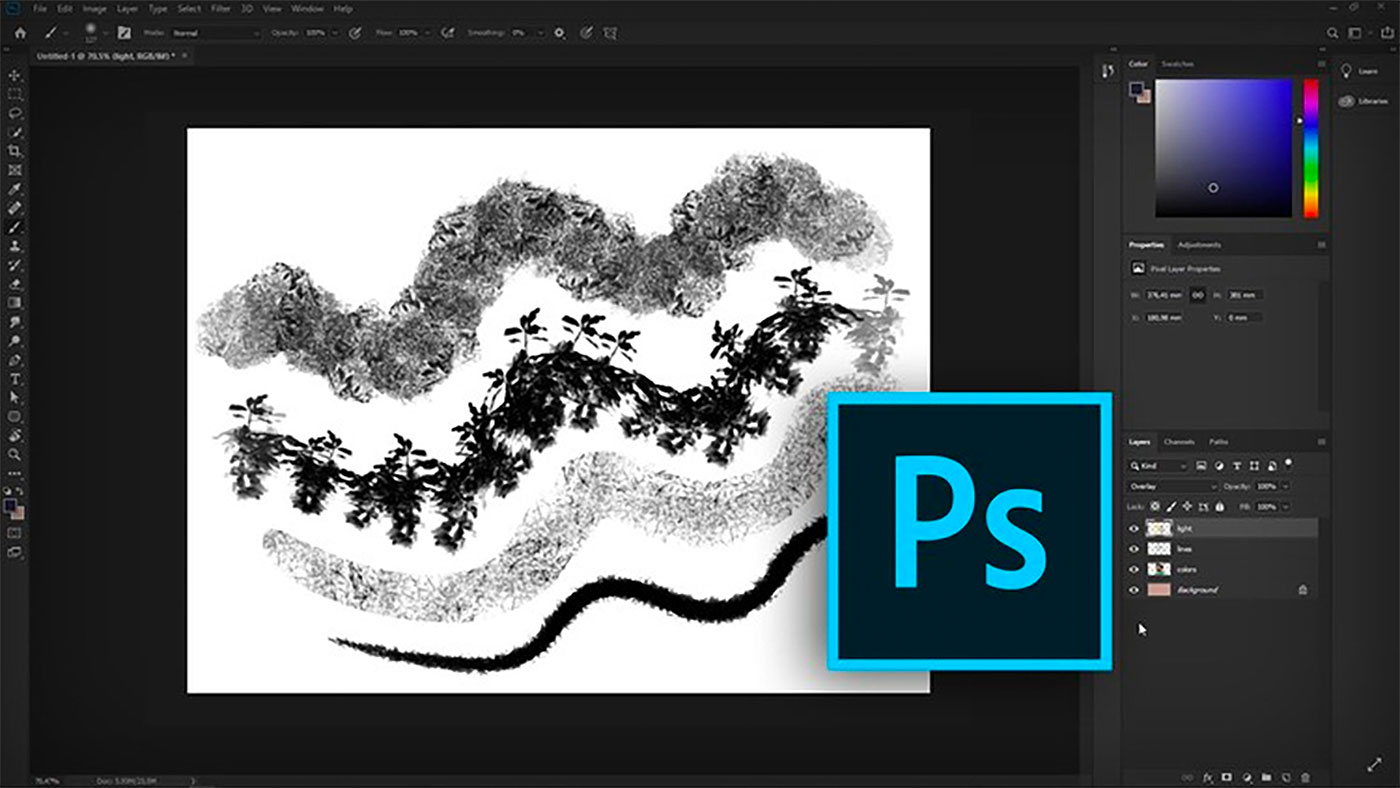Toggle visibility of the colors layer
Image resolution: width=1400 pixels, height=788 pixels.
click(1133, 568)
